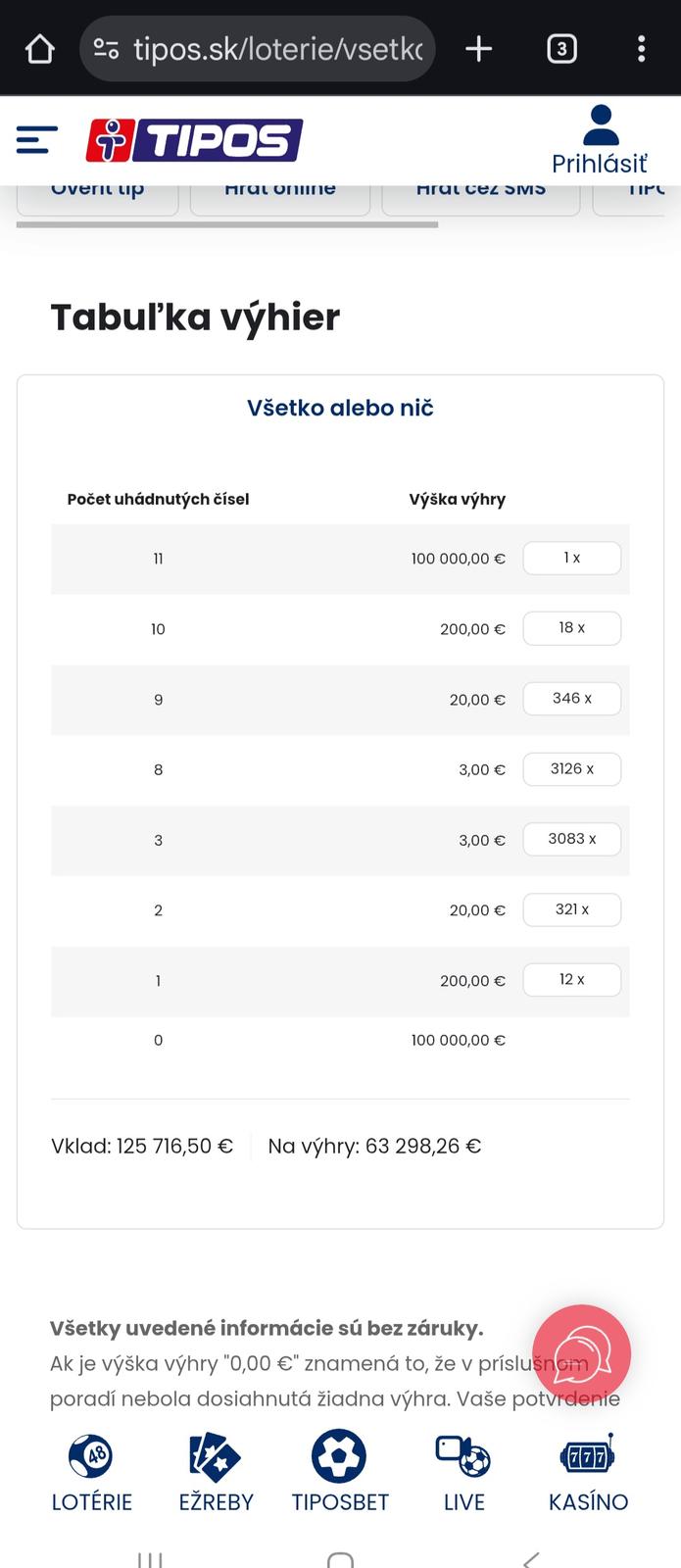The image size is (681, 1568).
Task: Open a new browser tab
Action: tap(478, 48)
